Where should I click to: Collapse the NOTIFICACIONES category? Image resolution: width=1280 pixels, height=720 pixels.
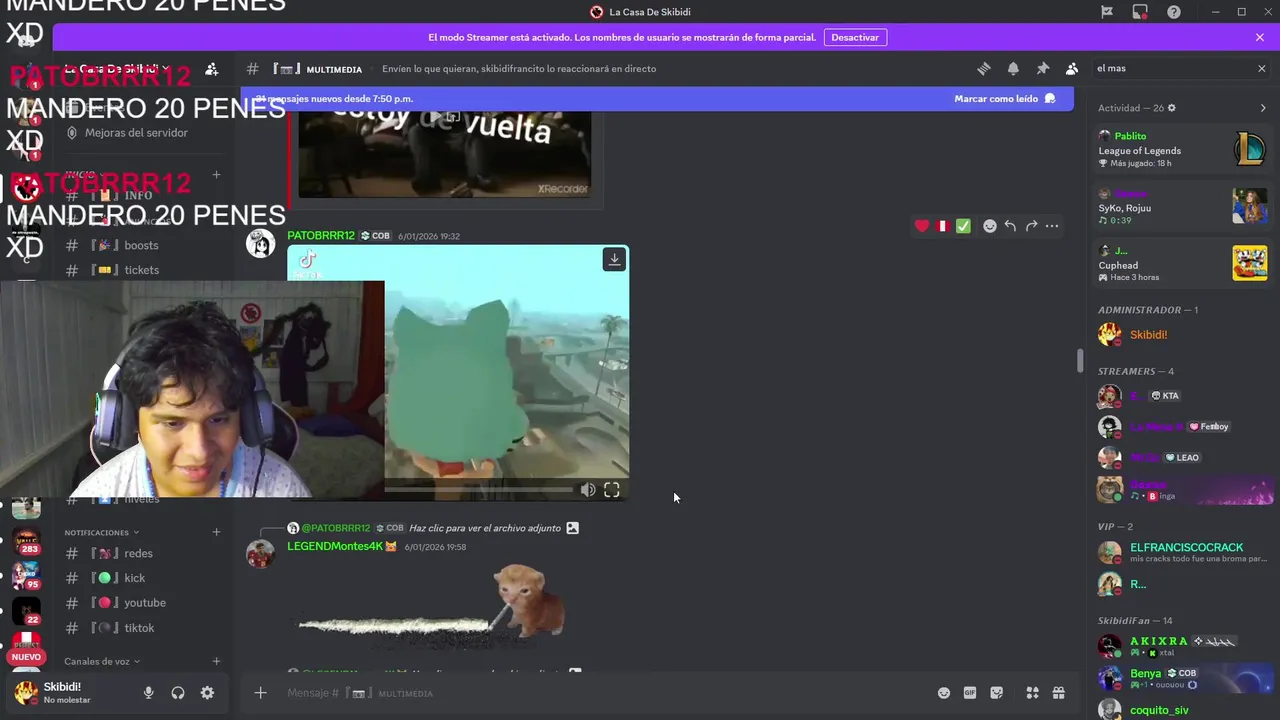coord(102,533)
